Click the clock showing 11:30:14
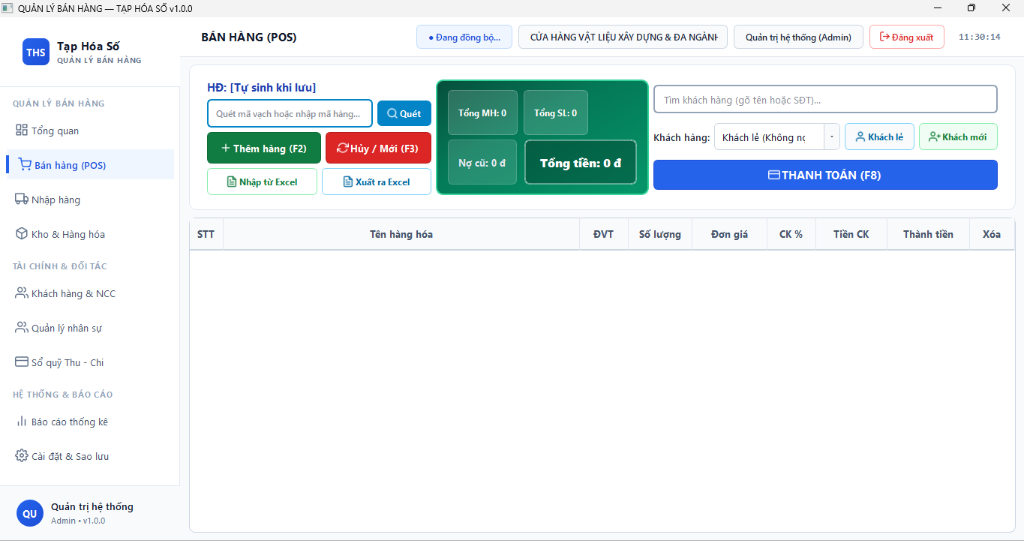This screenshot has width=1024, height=541. click(x=979, y=37)
